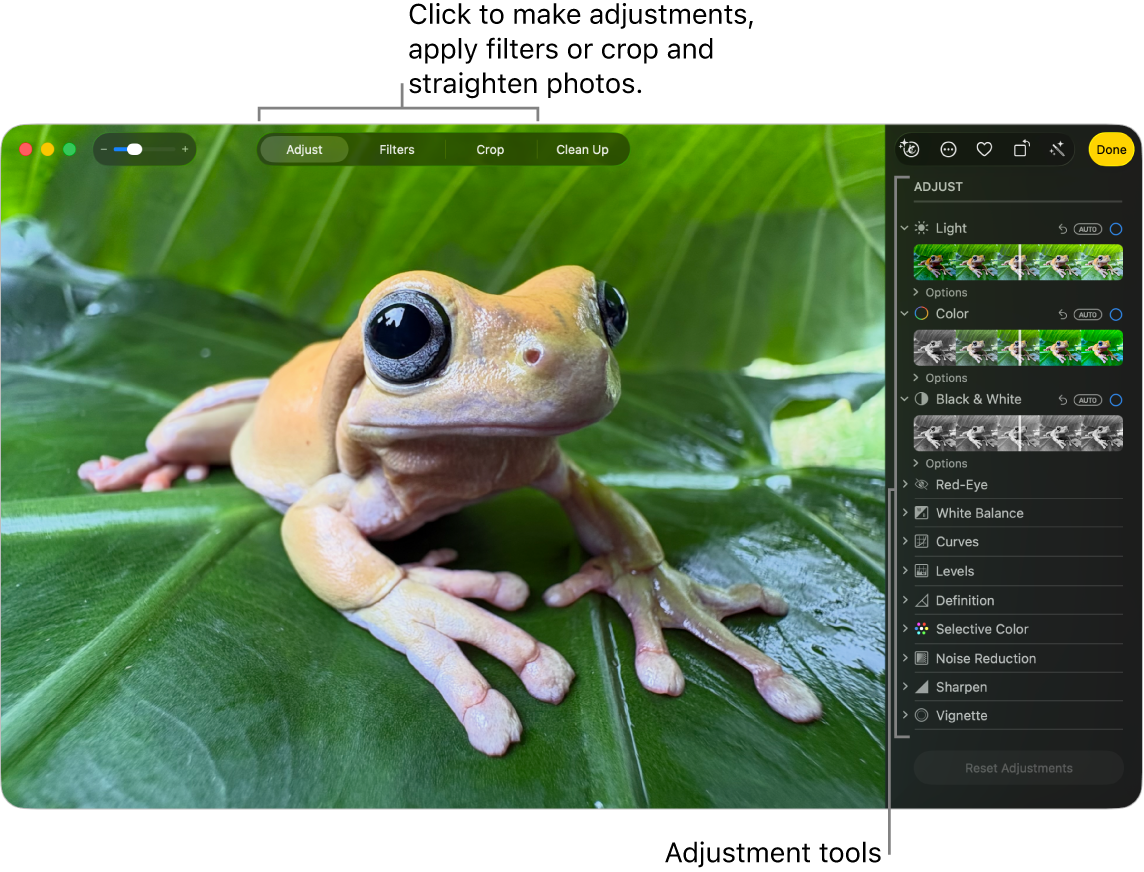1144x872 pixels.
Task: Rotate the photo with the rotate icon
Action: pos(1021,149)
